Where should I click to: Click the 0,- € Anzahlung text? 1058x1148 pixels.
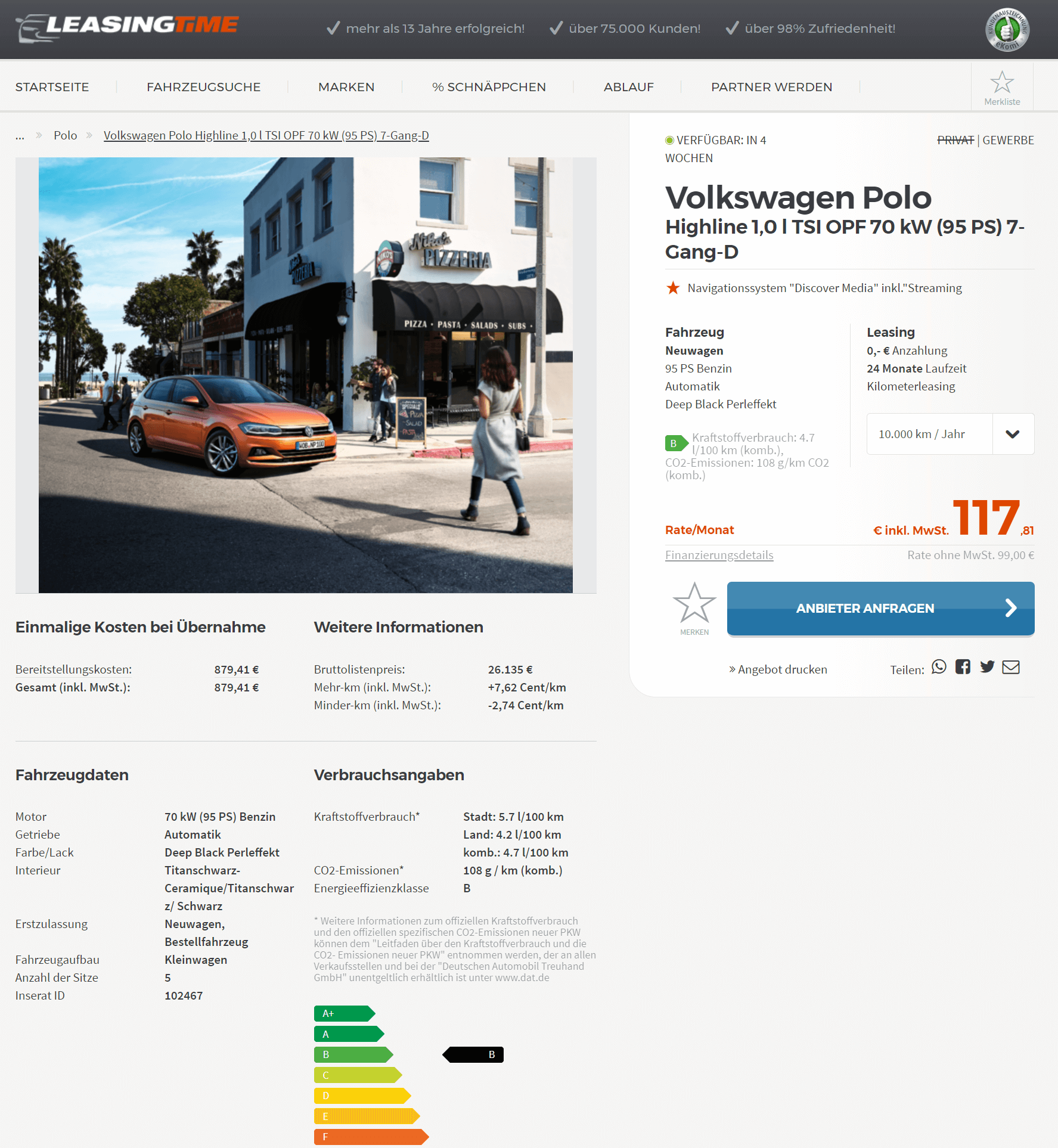pyautogui.click(x=907, y=350)
